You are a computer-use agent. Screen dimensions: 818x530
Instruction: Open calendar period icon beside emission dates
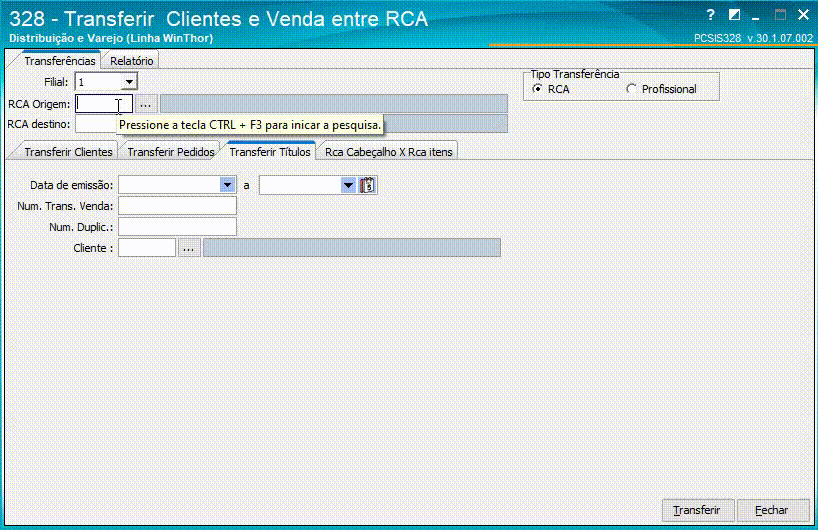[x=368, y=185]
